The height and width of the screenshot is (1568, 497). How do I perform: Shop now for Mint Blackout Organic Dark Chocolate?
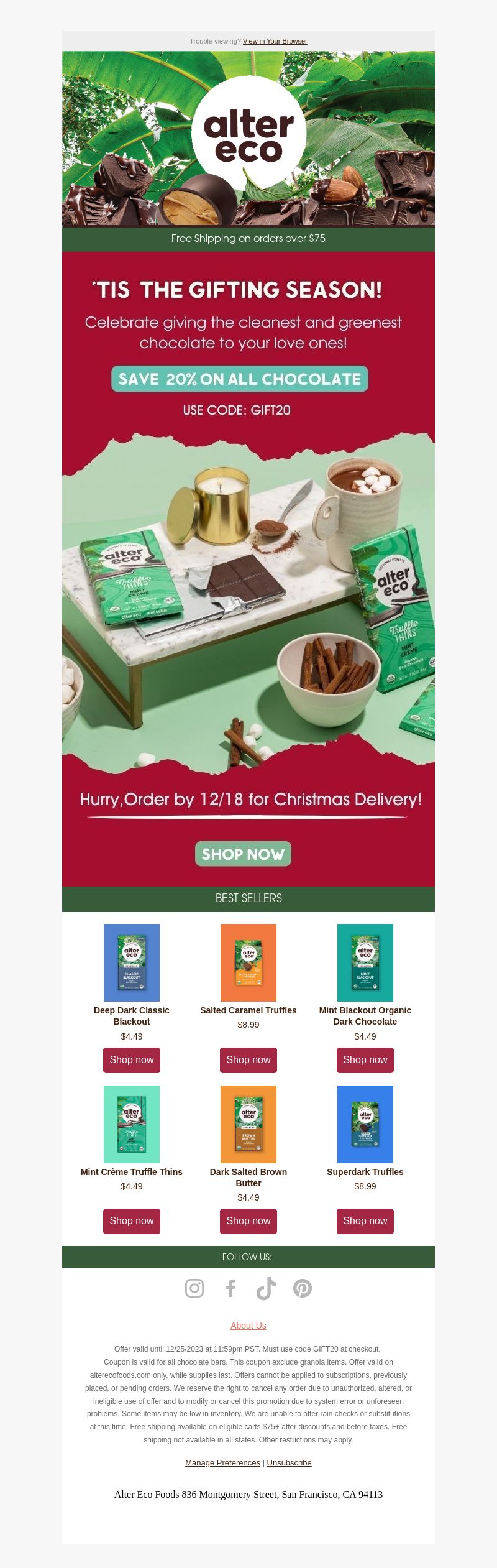coord(365,1060)
